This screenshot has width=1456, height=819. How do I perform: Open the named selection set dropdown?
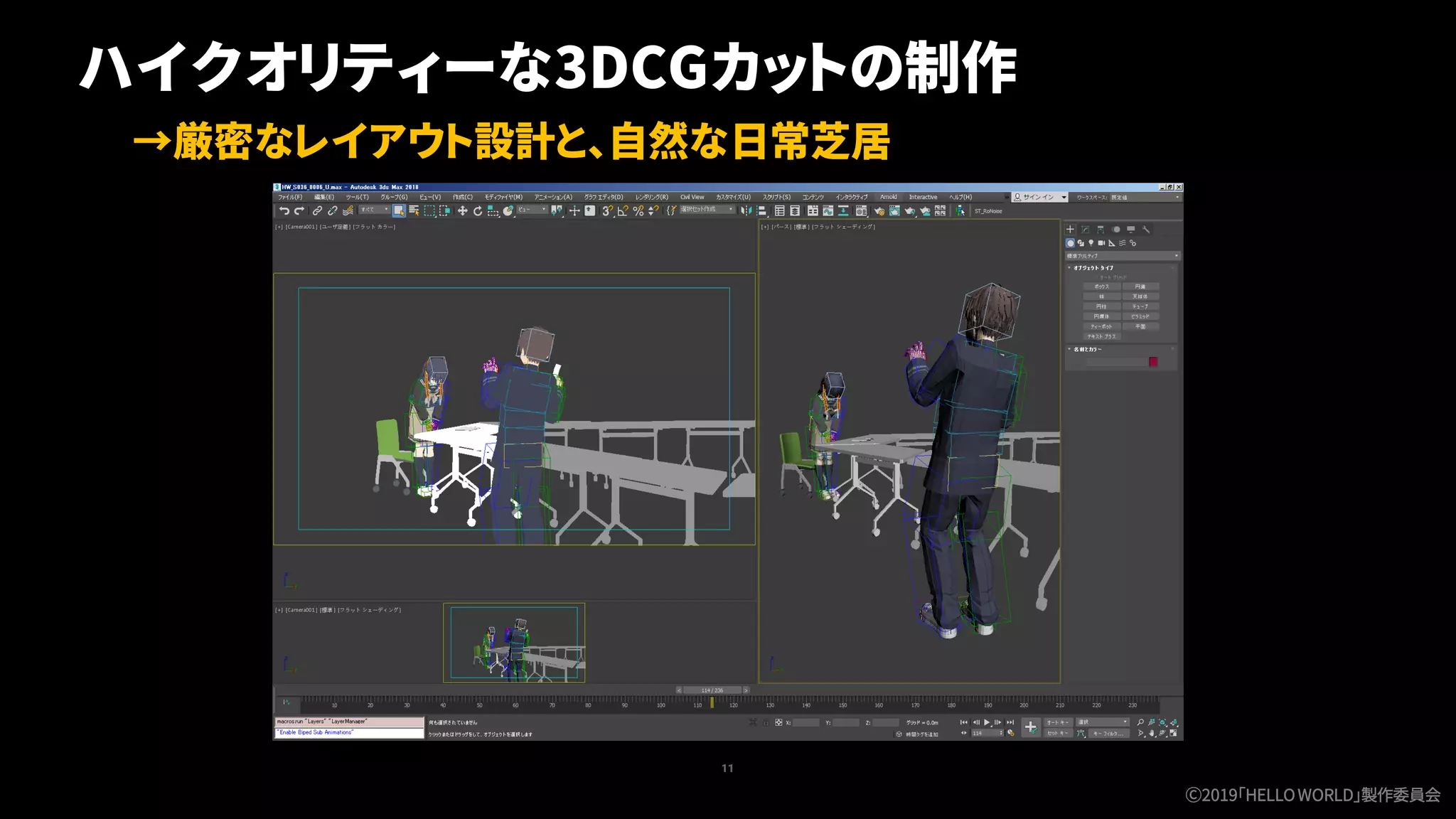coord(707,210)
